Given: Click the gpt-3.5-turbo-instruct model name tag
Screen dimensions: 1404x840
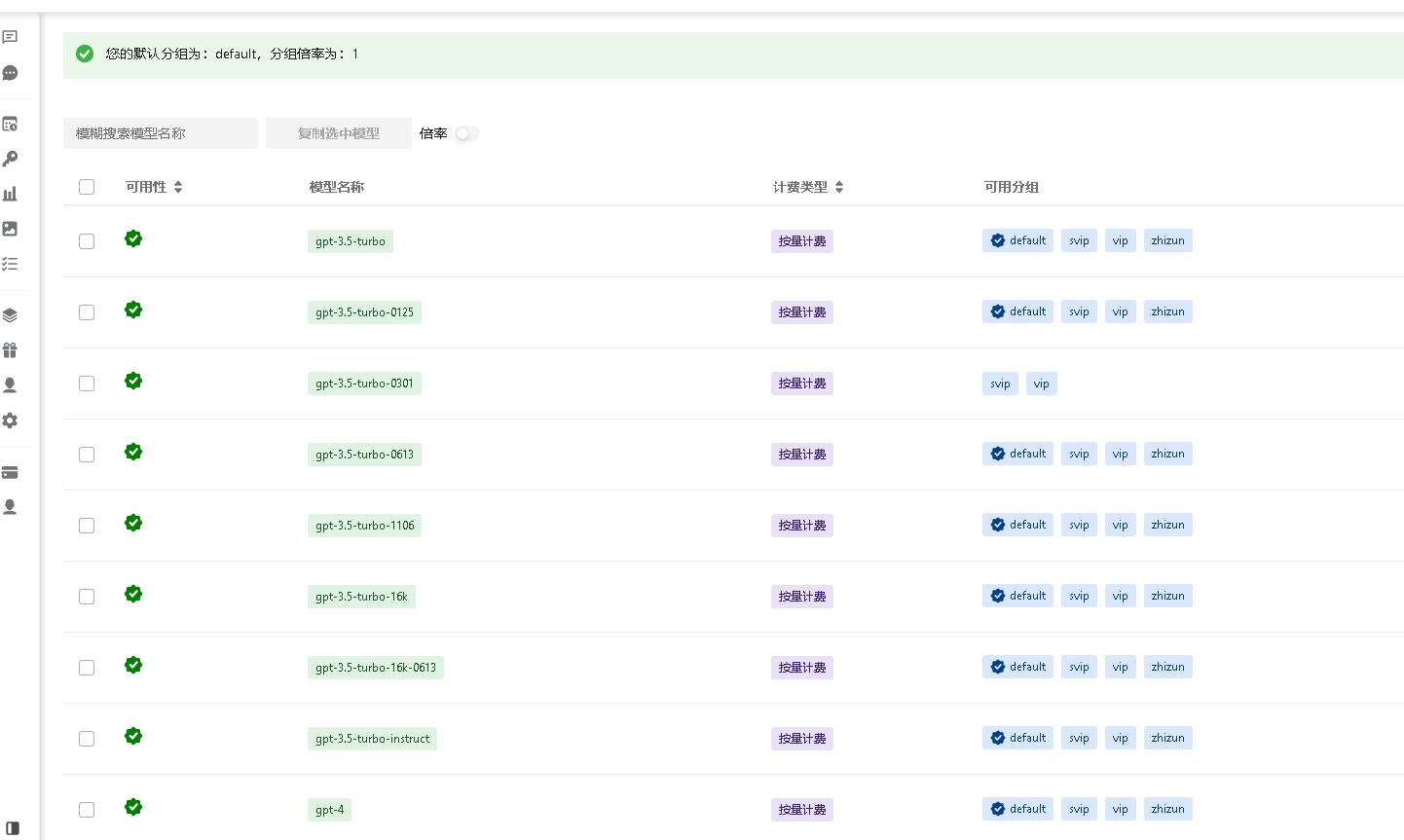Looking at the screenshot, I should [x=372, y=739].
